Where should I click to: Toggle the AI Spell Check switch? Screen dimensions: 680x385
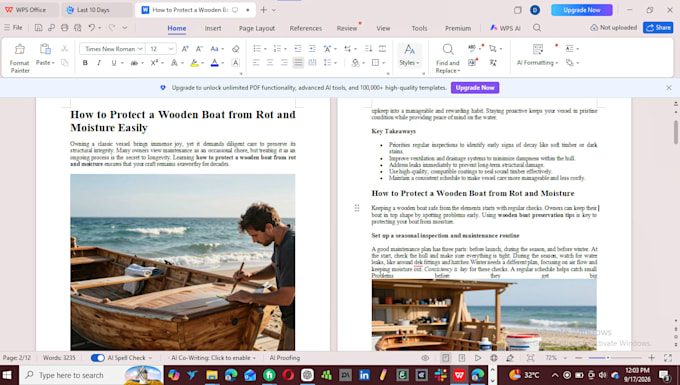(98, 358)
